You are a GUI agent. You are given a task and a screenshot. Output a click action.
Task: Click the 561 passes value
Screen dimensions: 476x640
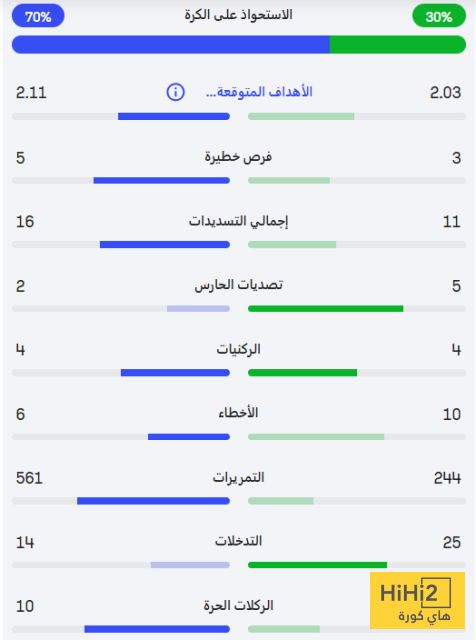click(x=29, y=478)
